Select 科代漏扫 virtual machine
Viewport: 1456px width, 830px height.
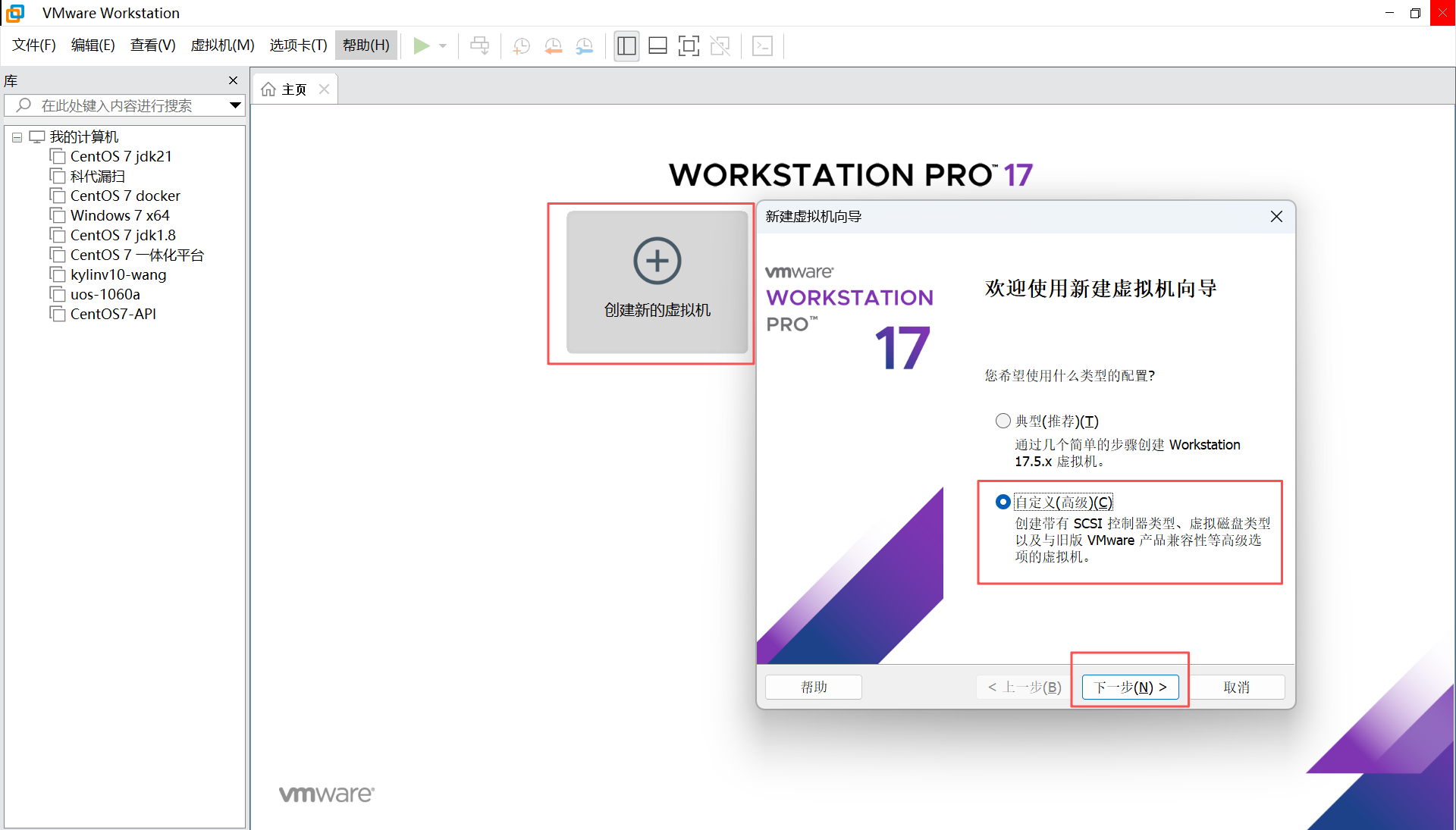[x=98, y=176]
